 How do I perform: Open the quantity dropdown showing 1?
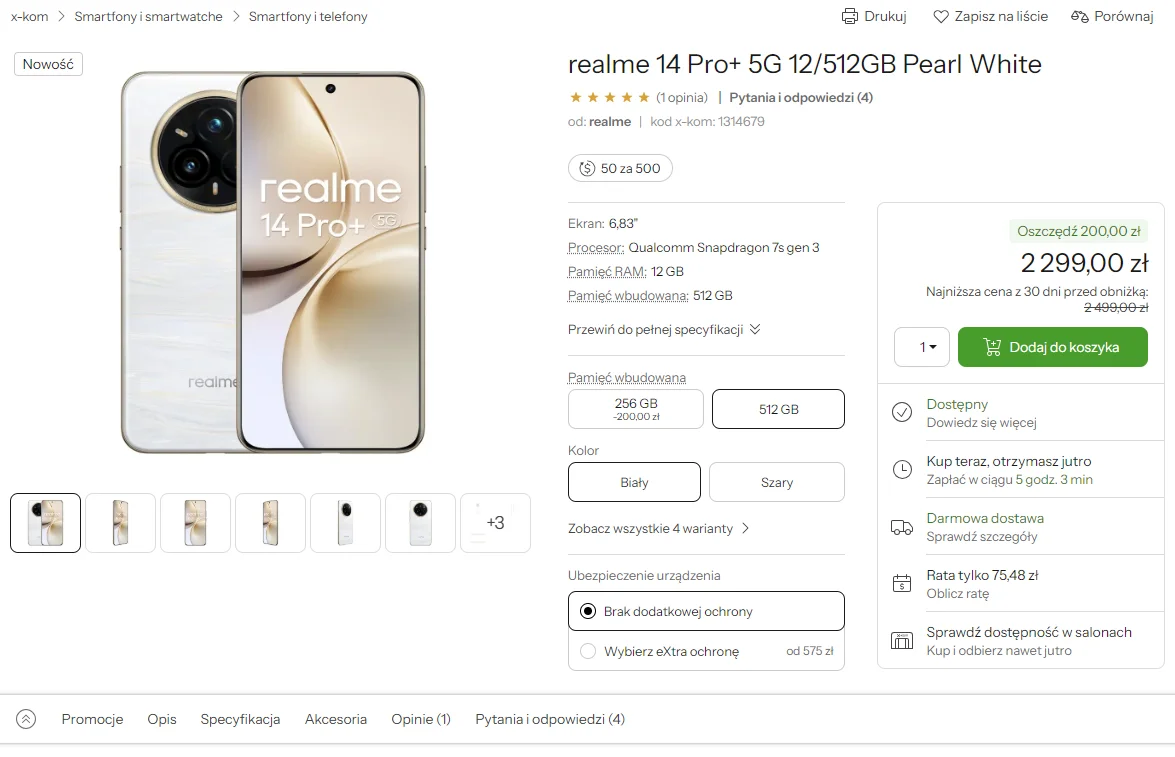coord(922,347)
